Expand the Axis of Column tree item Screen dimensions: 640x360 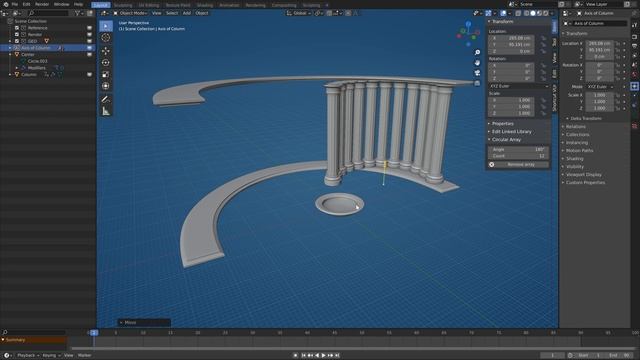pos(10,48)
